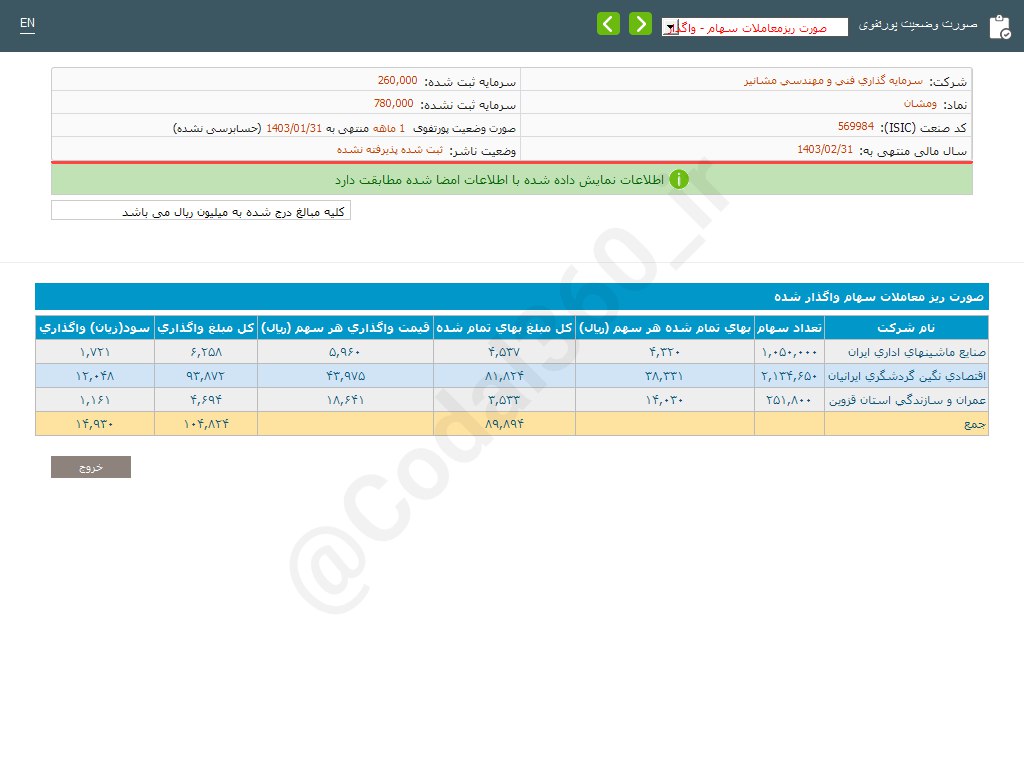Click the registered capital value 260,000
This screenshot has width=1024, height=768.
point(396,81)
